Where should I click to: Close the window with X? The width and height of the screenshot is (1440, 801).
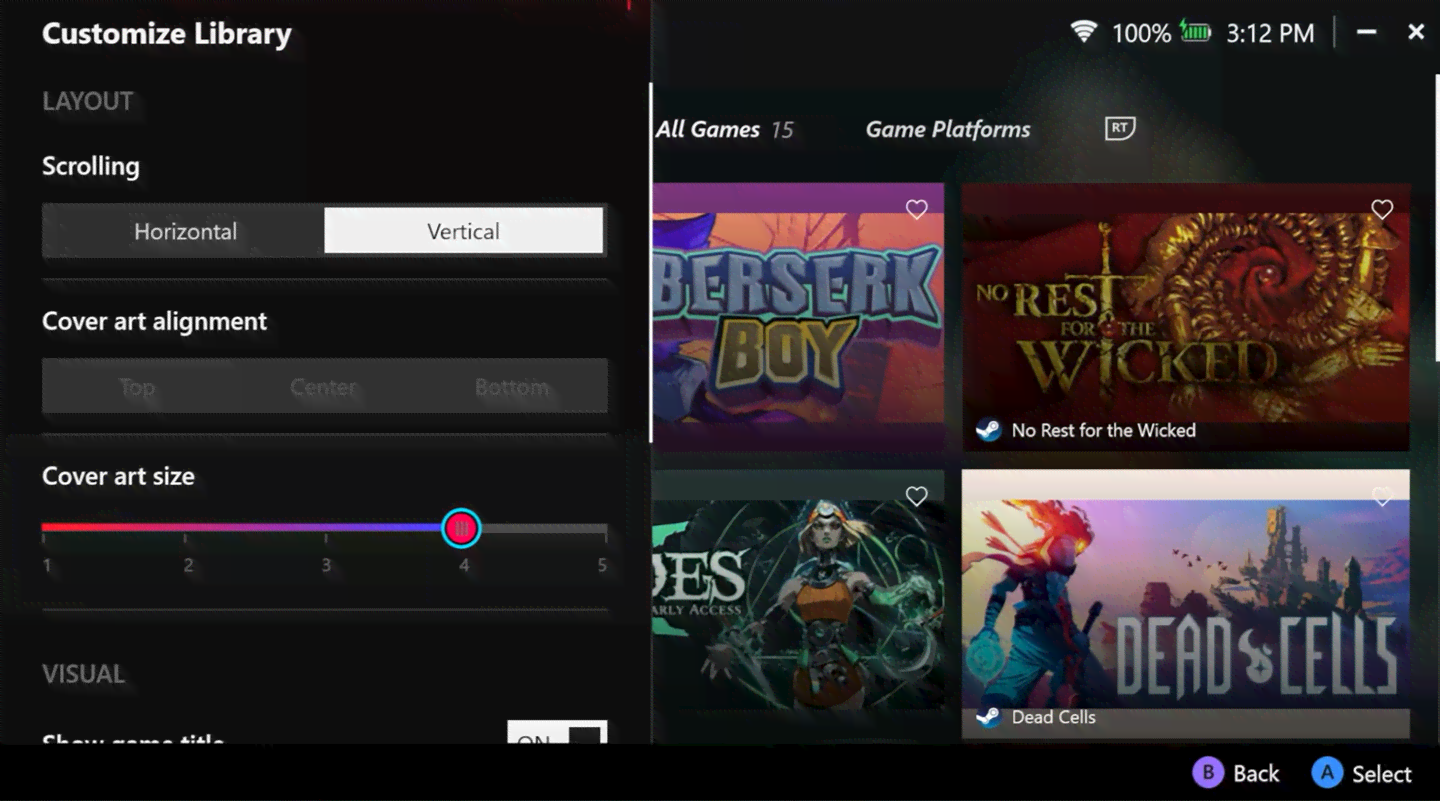pos(1416,32)
